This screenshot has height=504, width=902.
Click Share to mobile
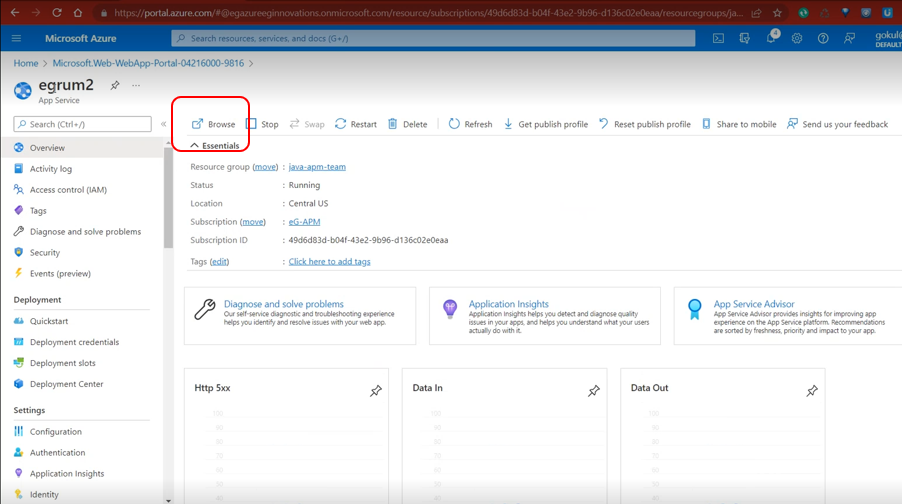click(x=739, y=124)
